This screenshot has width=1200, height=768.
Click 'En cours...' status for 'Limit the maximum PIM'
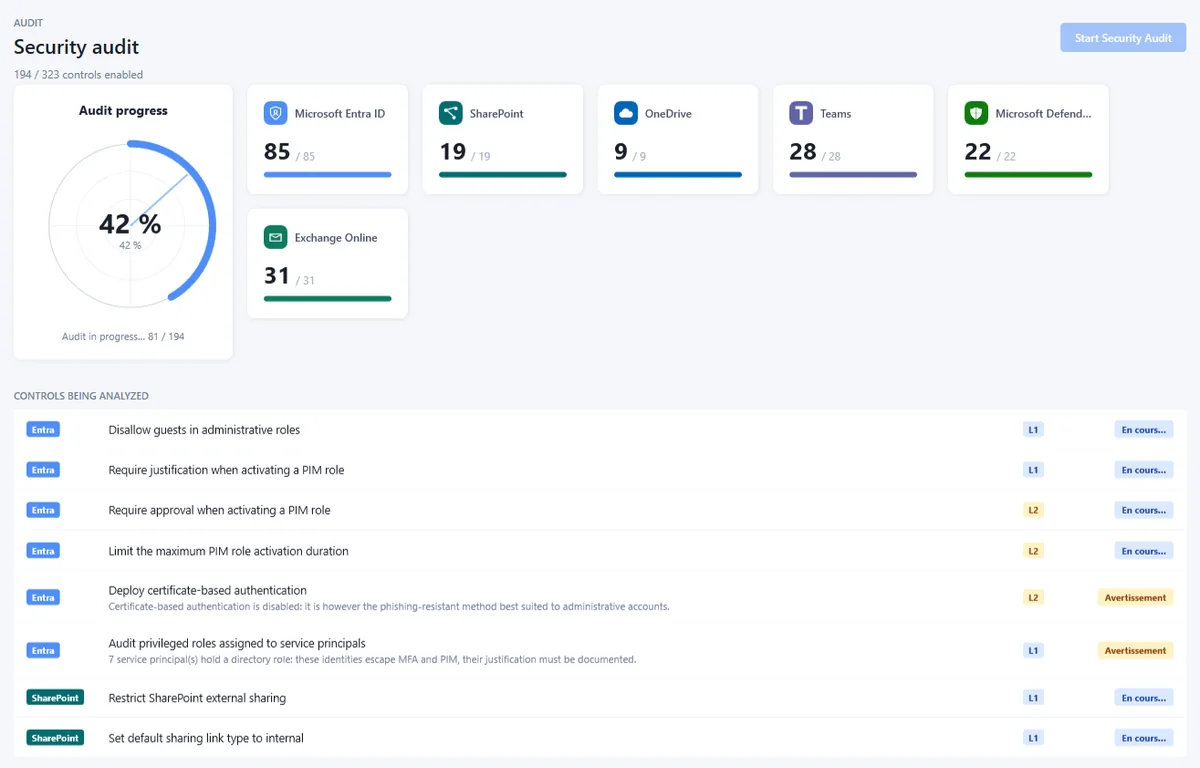click(x=1144, y=551)
